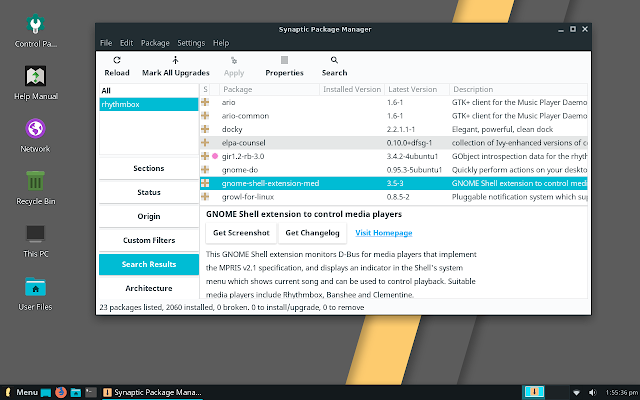Image resolution: width=640 pixels, height=400 pixels.
Task: Click the volume speaker tray icon
Action: pyautogui.click(x=592, y=393)
